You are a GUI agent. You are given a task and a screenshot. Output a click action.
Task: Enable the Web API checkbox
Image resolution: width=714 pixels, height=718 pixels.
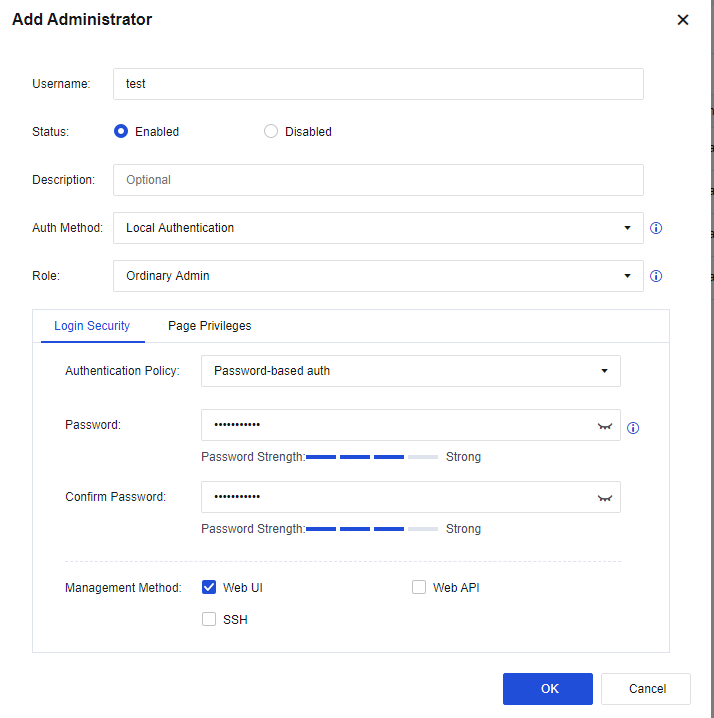click(x=419, y=587)
